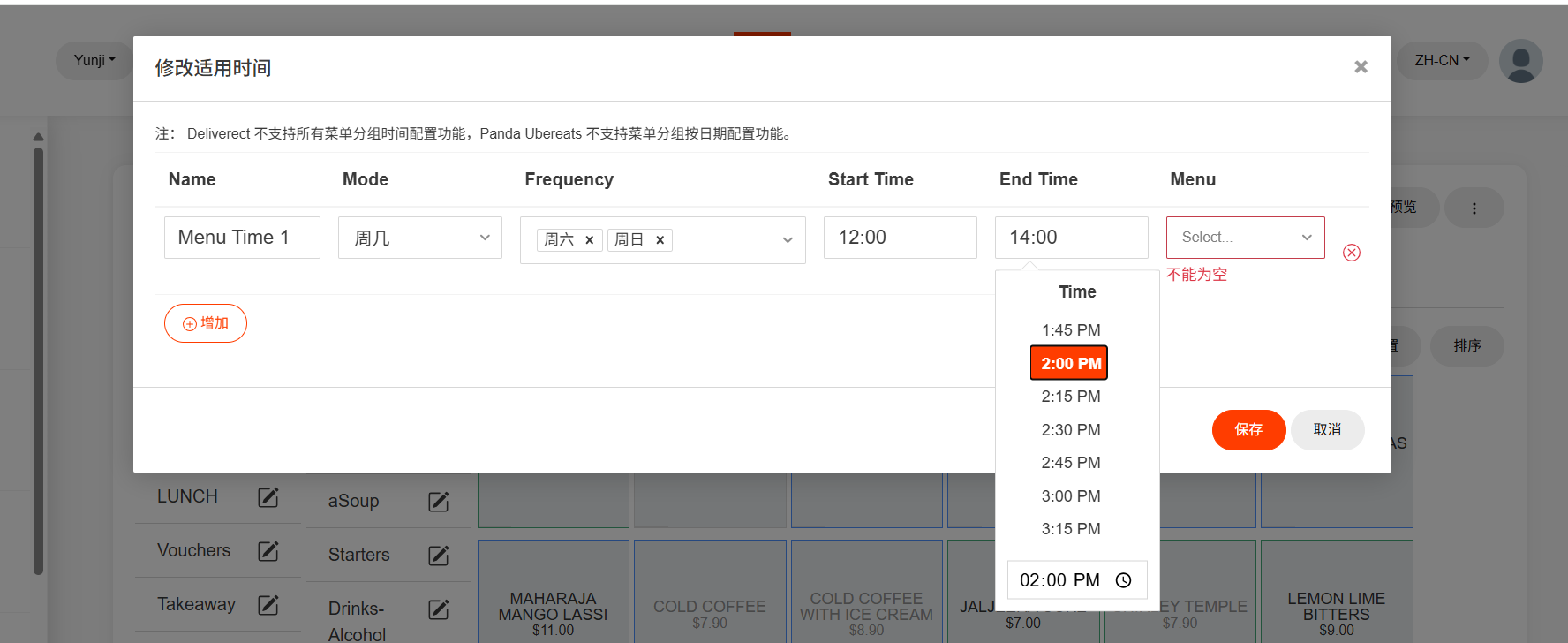The image size is (1568, 643).
Task: Select the COLD COFFEE $7.90 item tile
Action: coord(709,592)
